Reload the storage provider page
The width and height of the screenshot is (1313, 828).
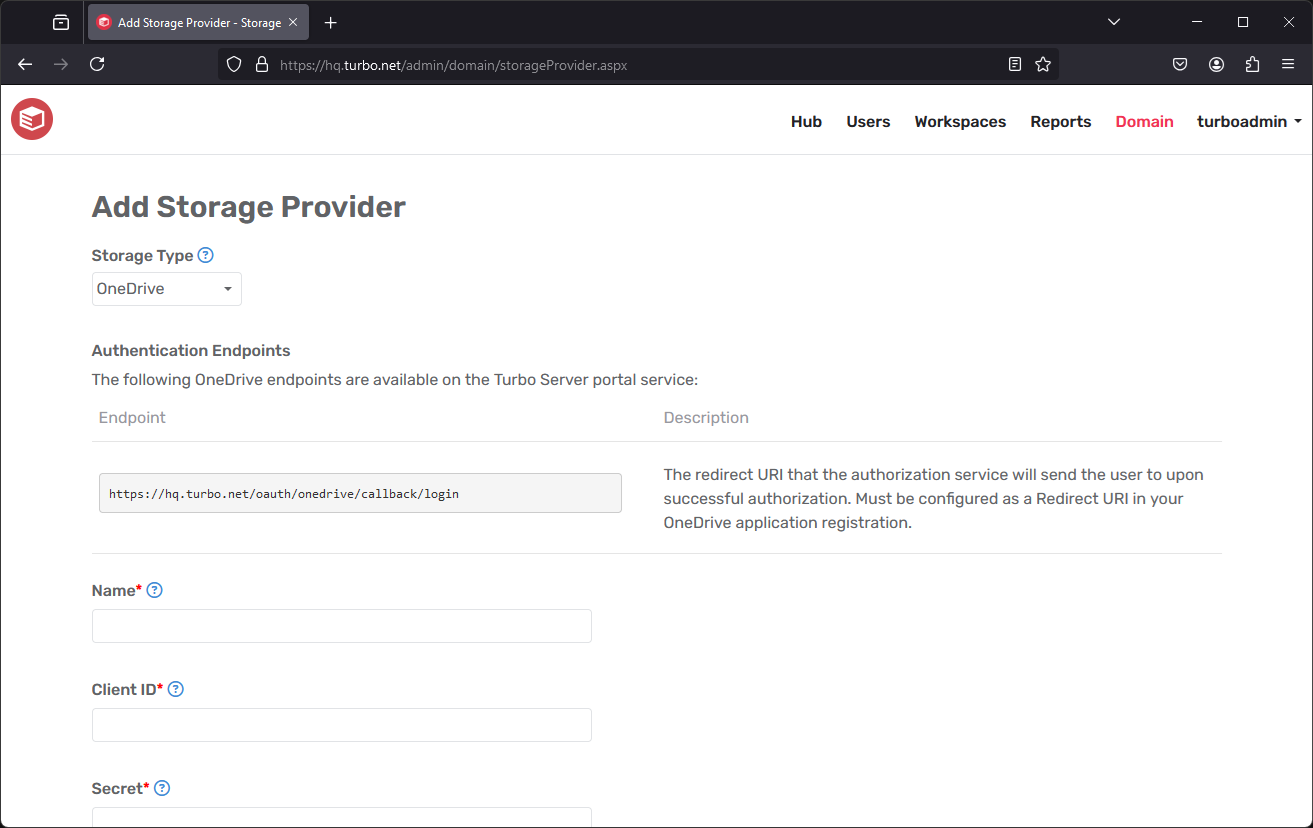(97, 63)
